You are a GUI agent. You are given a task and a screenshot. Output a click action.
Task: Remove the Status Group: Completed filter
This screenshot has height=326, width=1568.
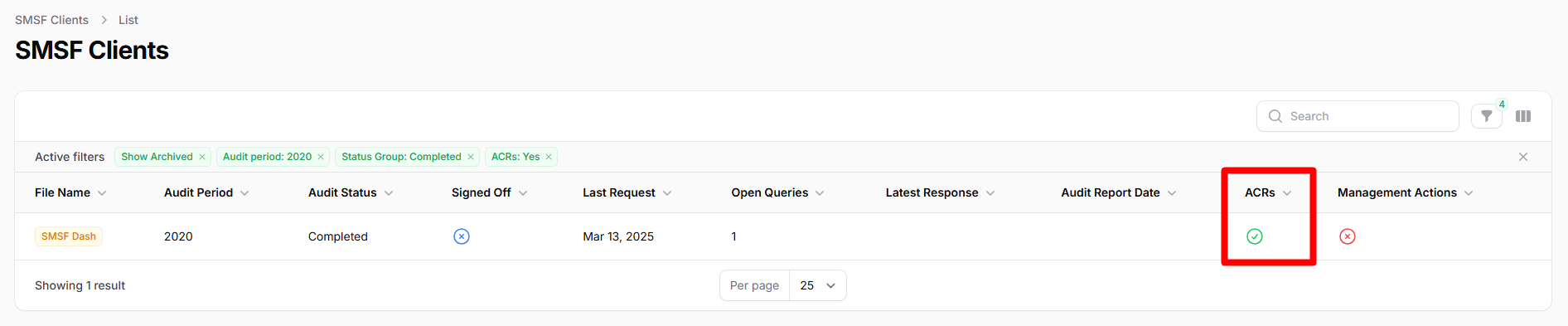click(471, 157)
